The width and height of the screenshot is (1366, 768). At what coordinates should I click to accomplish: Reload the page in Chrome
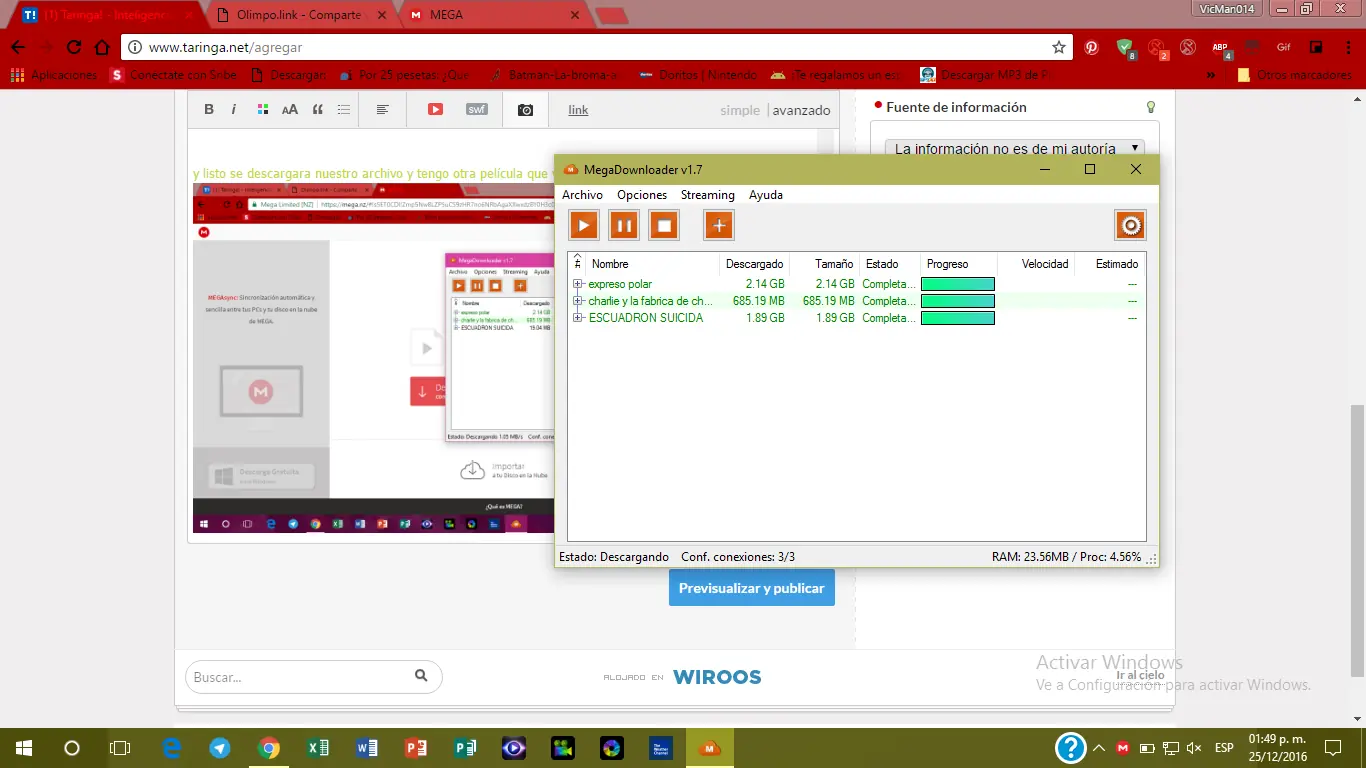[x=74, y=47]
